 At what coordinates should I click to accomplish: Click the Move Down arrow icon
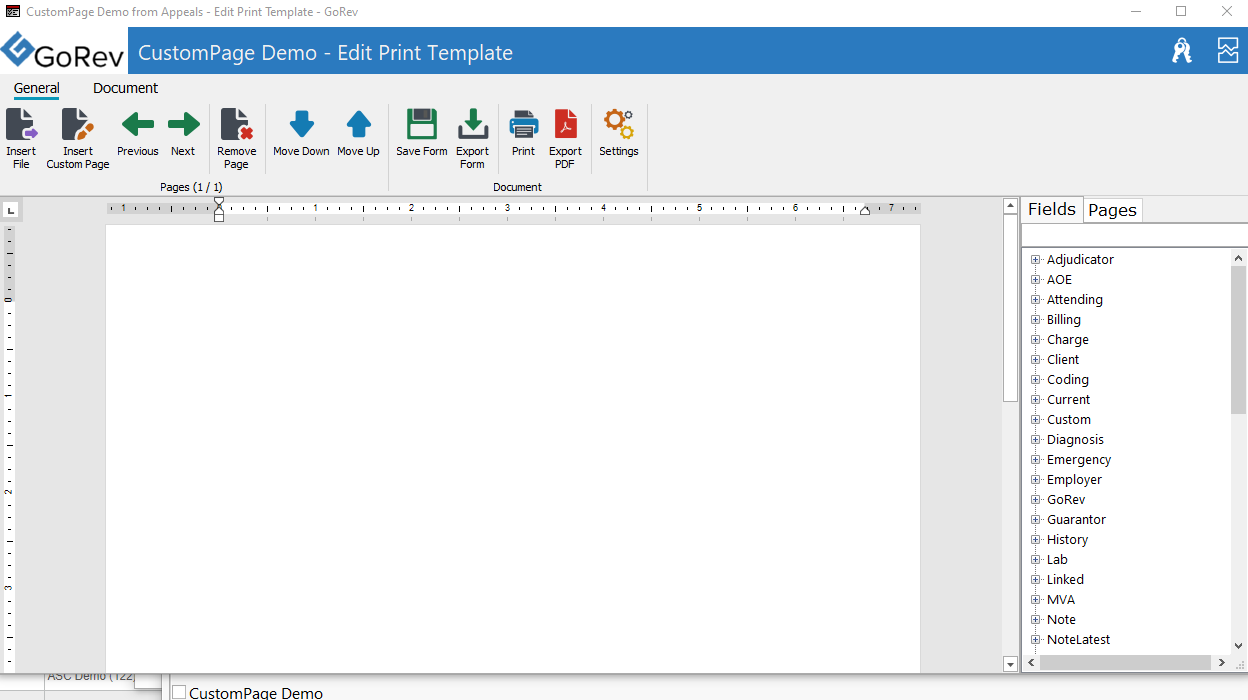[301, 125]
